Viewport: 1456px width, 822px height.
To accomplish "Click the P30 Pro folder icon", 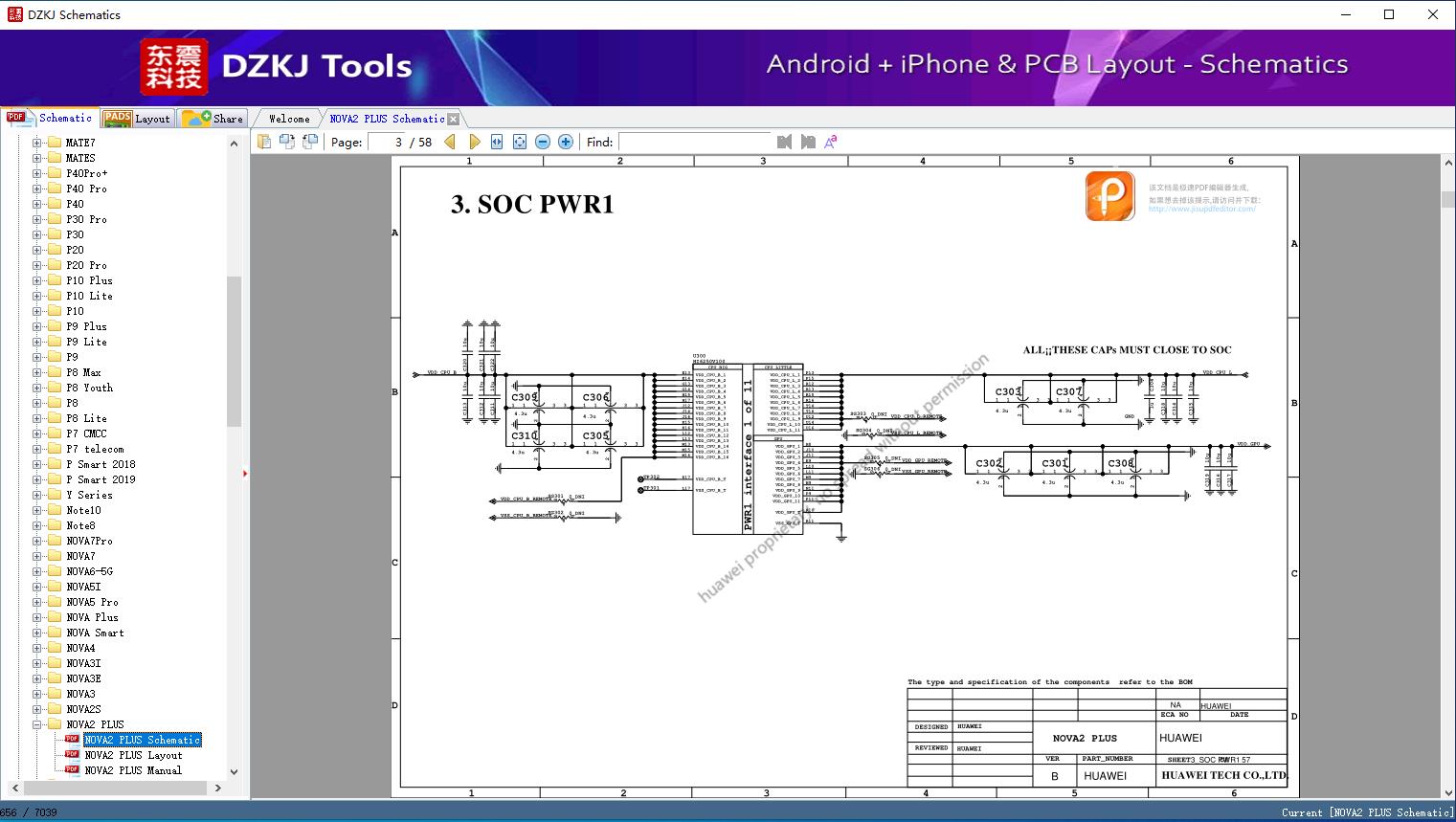I will click(x=55, y=219).
